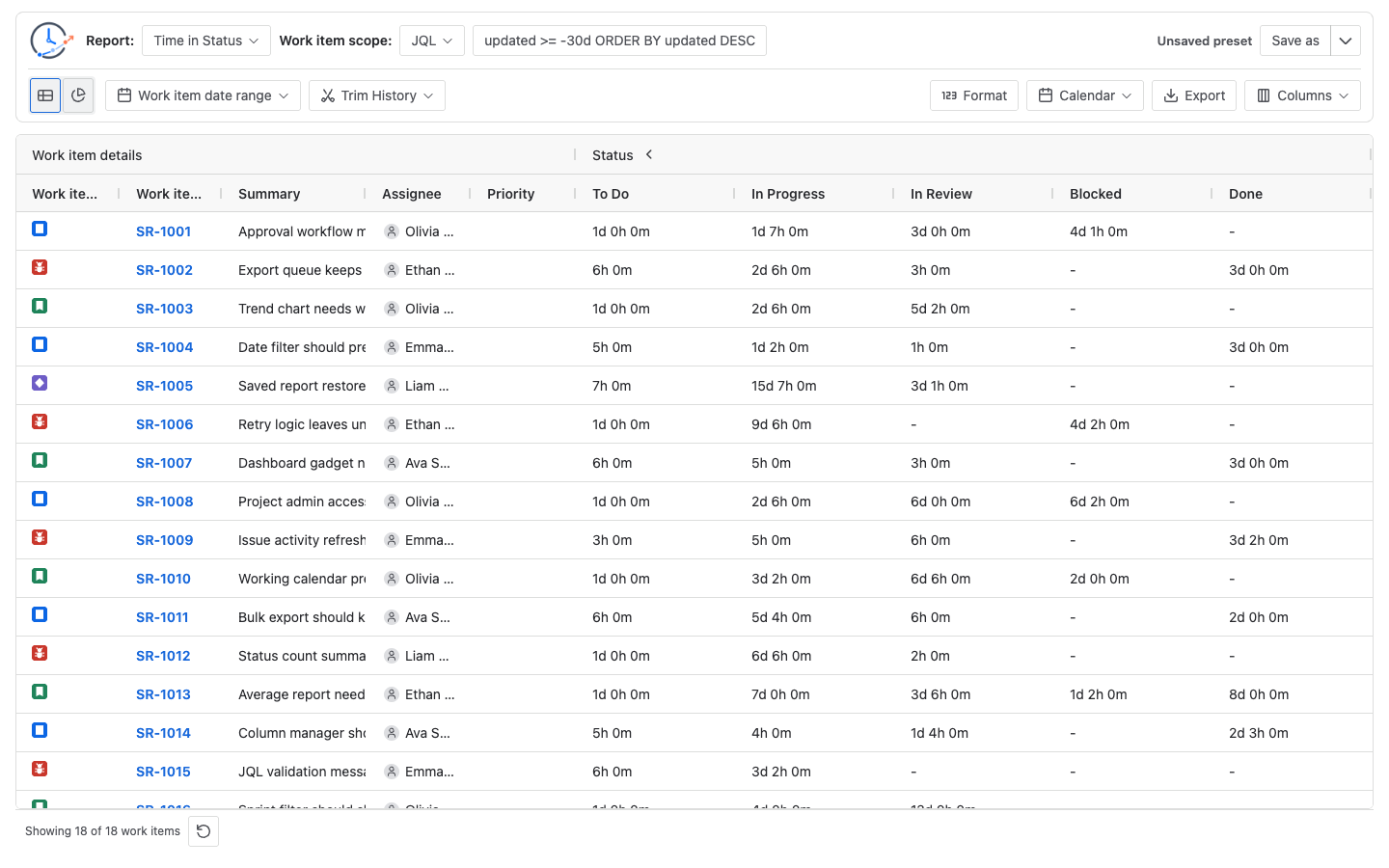The height and width of the screenshot is (868, 1389).
Task: Open work item SR-1001 link
Action: (164, 231)
